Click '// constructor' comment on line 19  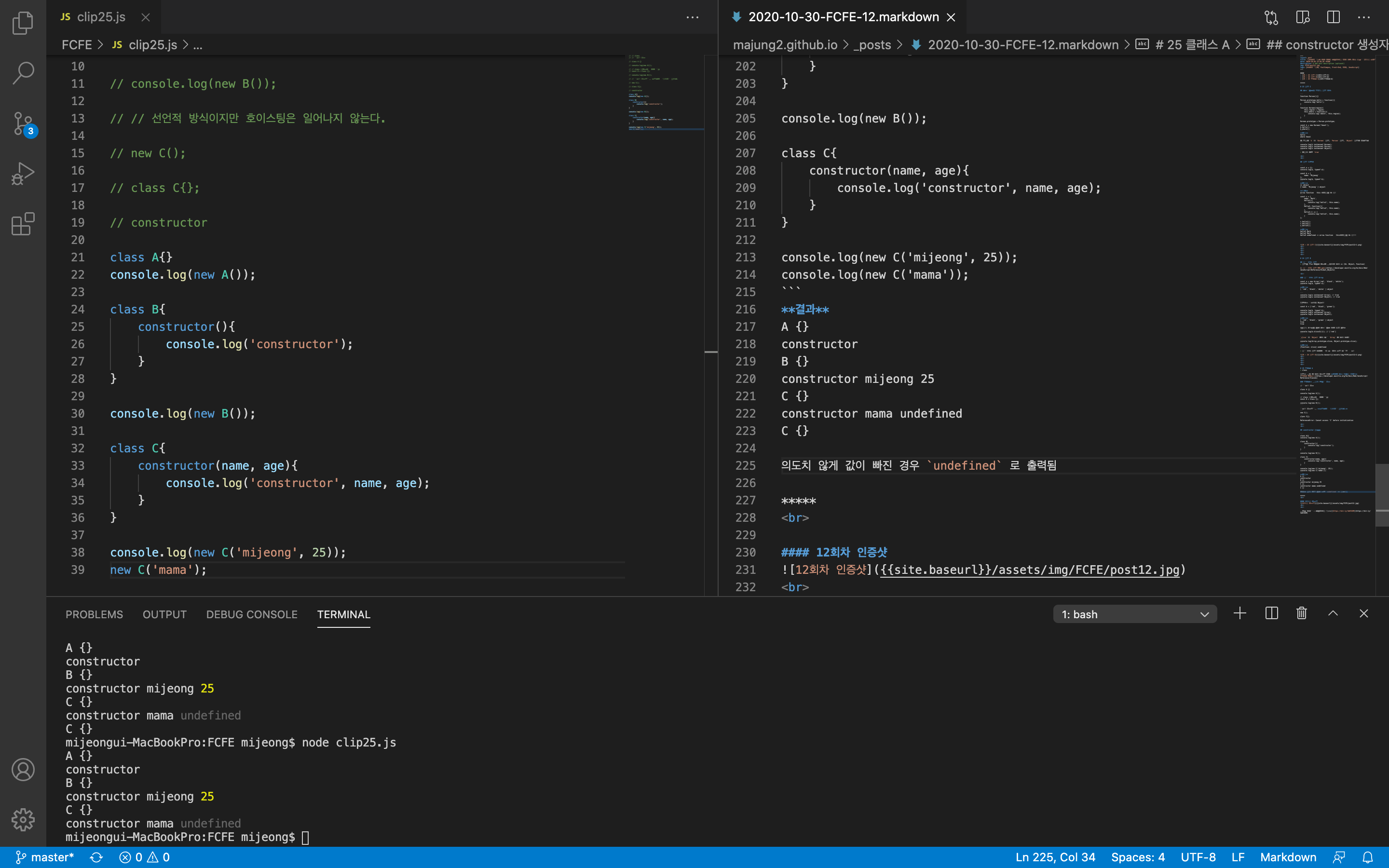tap(158, 223)
